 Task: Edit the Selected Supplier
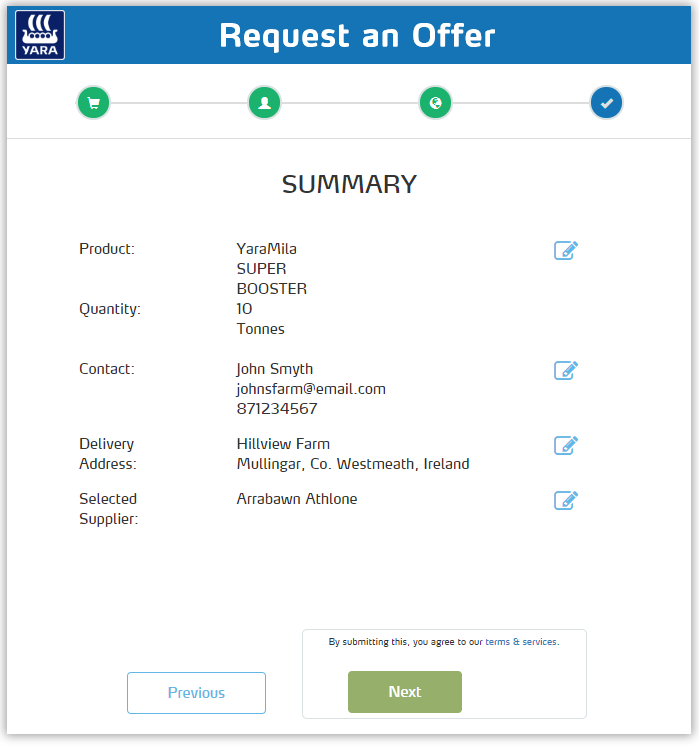[x=566, y=500]
